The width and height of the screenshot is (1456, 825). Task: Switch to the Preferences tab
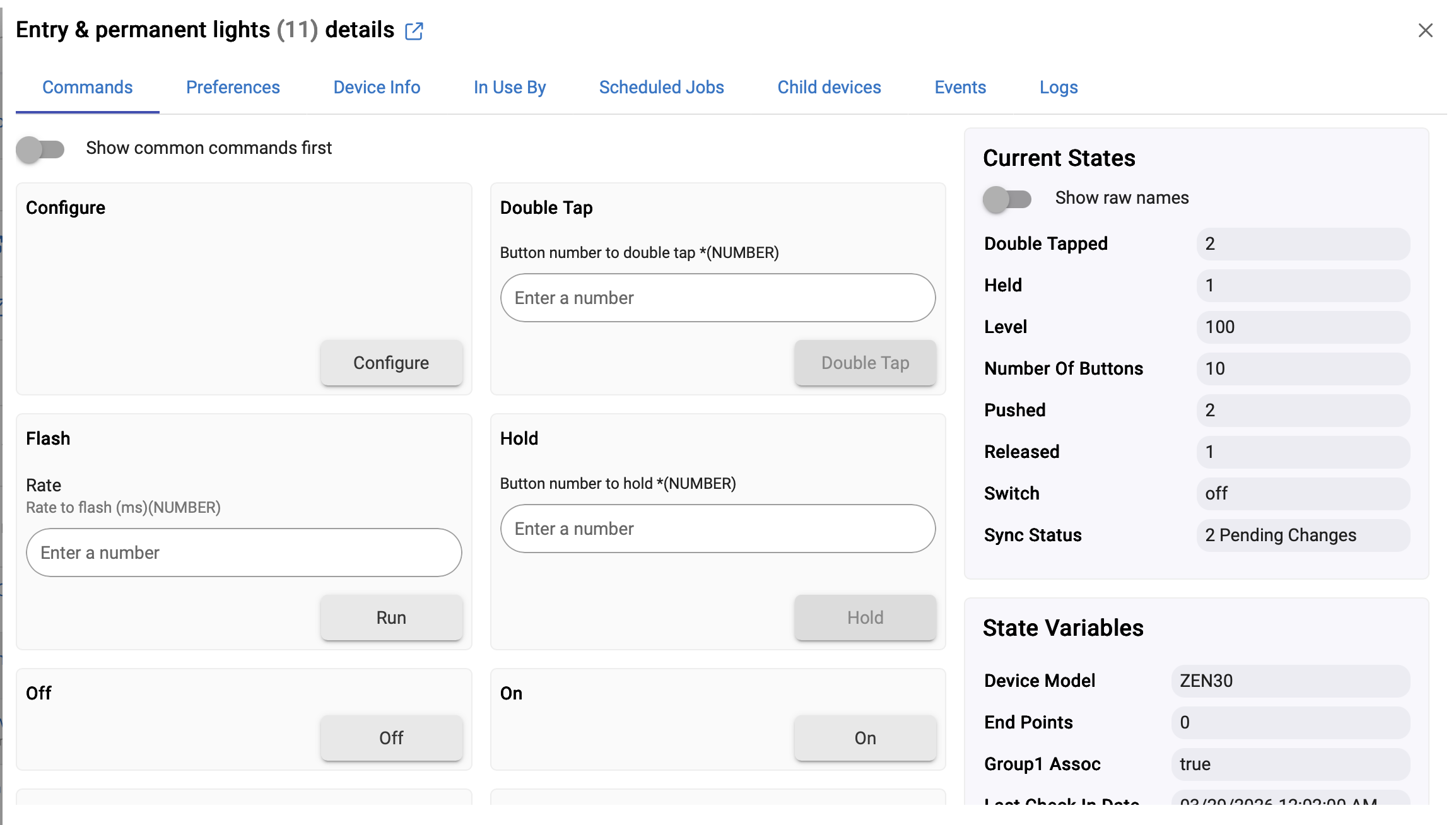(233, 87)
